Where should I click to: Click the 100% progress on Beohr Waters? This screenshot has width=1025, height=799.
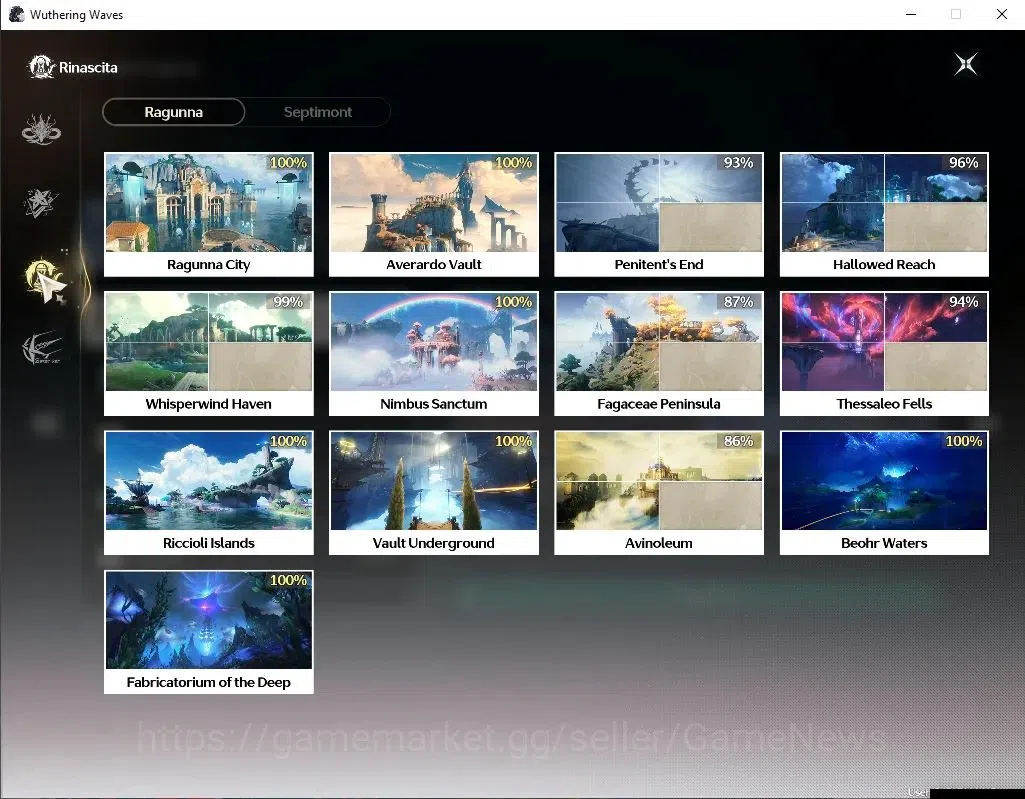click(964, 441)
